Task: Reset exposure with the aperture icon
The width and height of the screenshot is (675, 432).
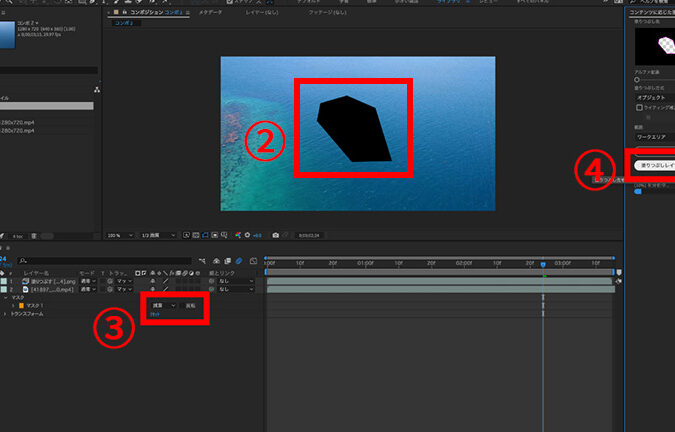Action: (248, 235)
